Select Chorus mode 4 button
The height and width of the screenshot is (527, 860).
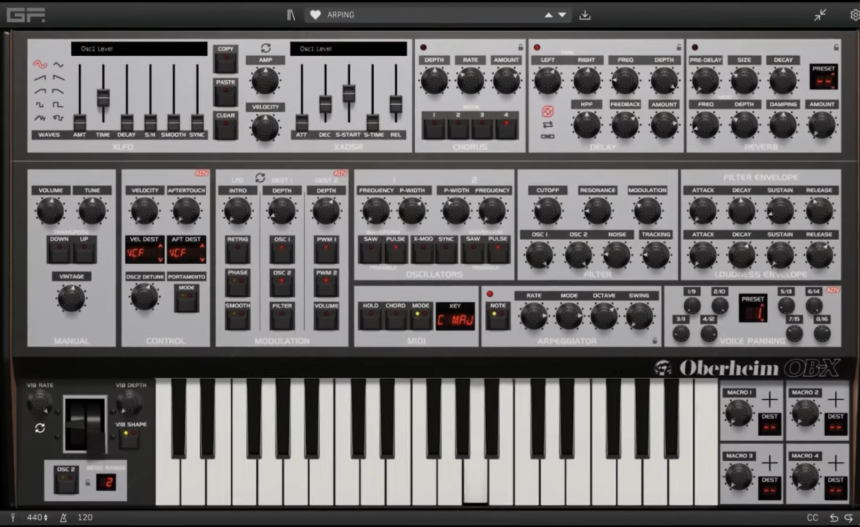click(506, 128)
